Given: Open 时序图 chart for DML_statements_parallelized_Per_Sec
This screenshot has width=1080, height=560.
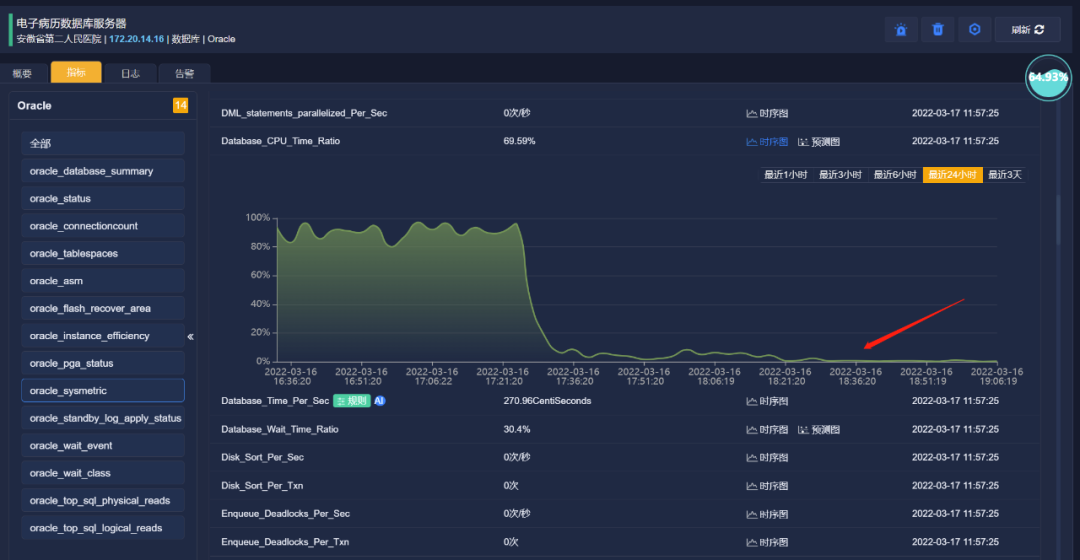Looking at the screenshot, I should tap(767, 113).
